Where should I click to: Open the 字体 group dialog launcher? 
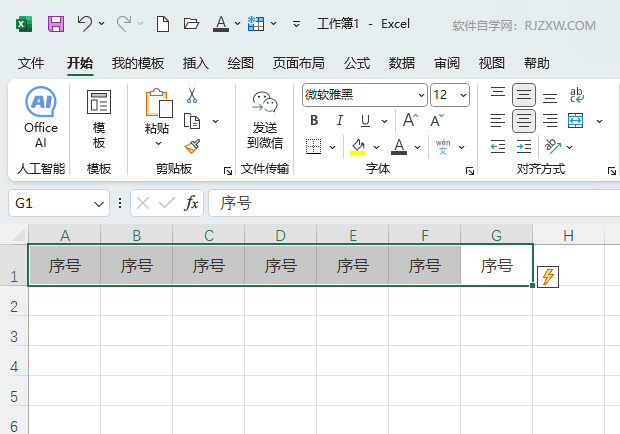(x=470, y=171)
